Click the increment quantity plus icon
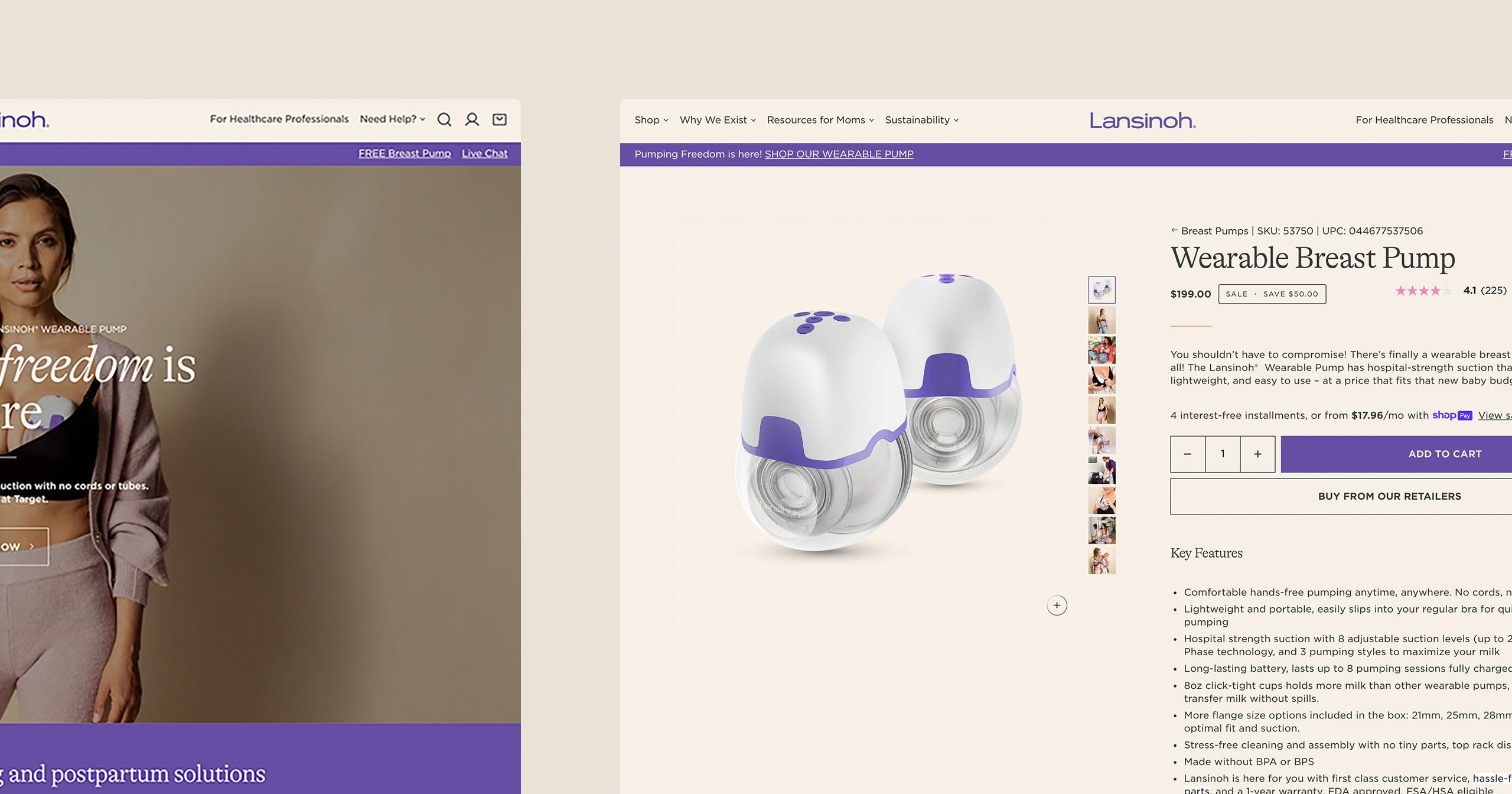 [x=1258, y=454]
